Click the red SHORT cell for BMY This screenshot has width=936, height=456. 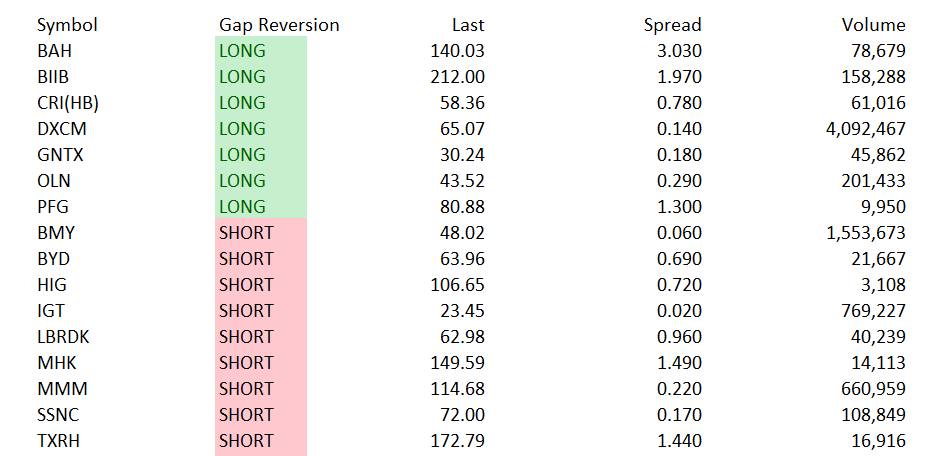coord(260,233)
